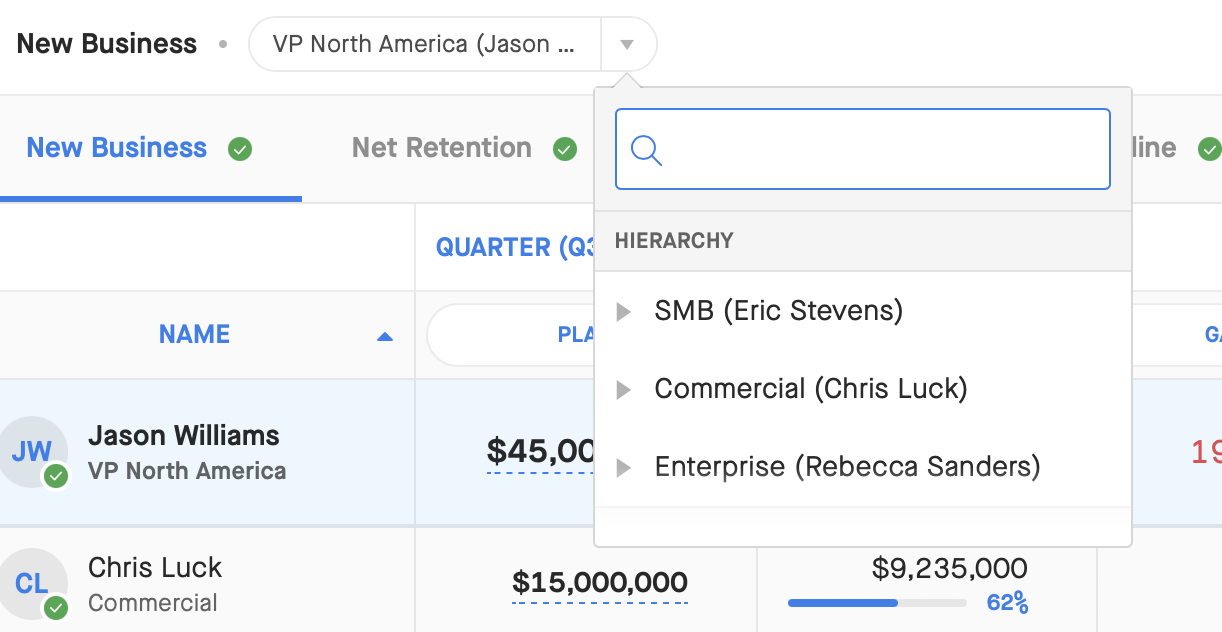1222x632 pixels.
Task: Switch to the Net Retention tab
Action: (x=442, y=148)
